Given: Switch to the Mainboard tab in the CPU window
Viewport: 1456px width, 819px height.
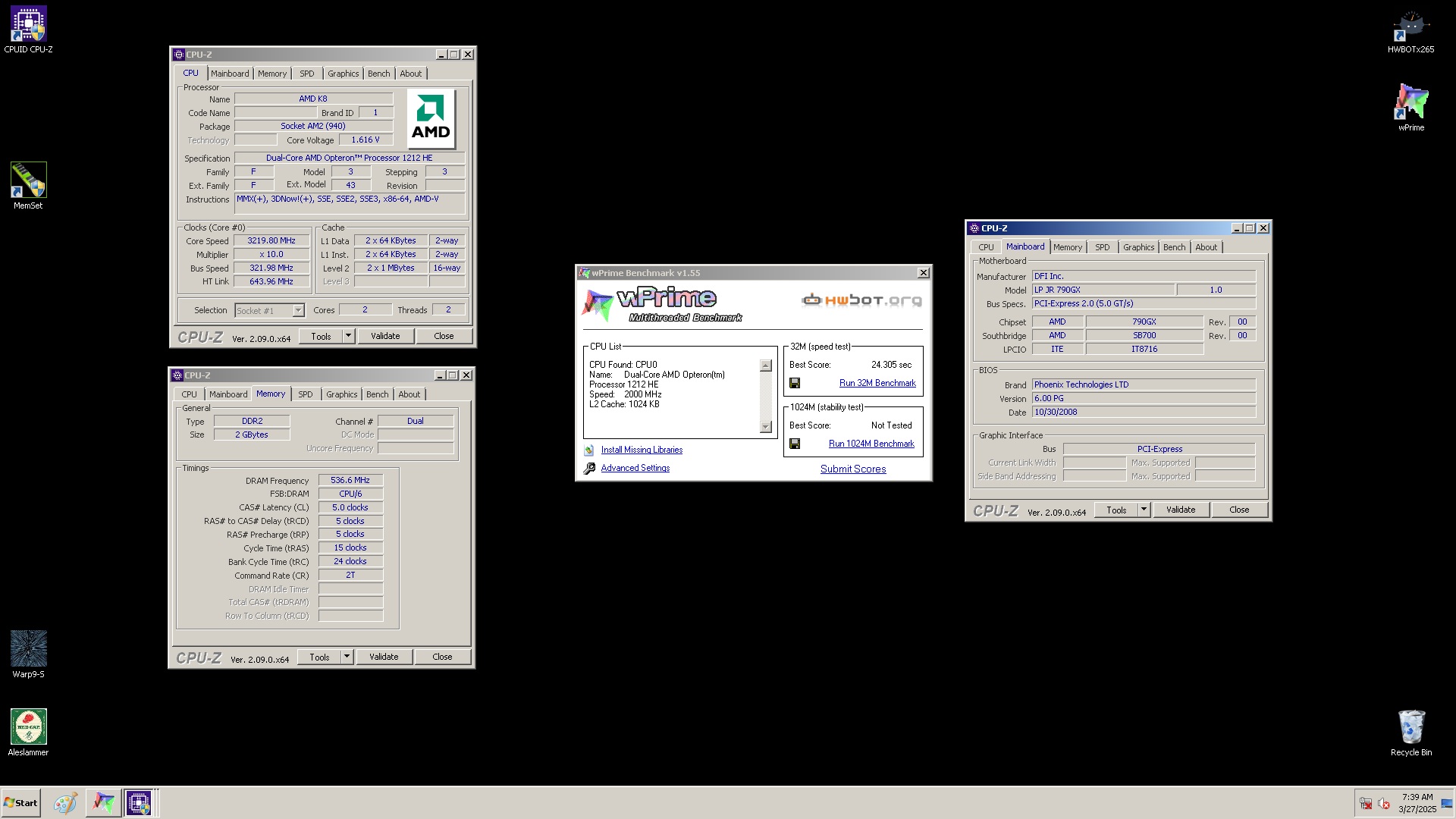Looking at the screenshot, I should (230, 74).
